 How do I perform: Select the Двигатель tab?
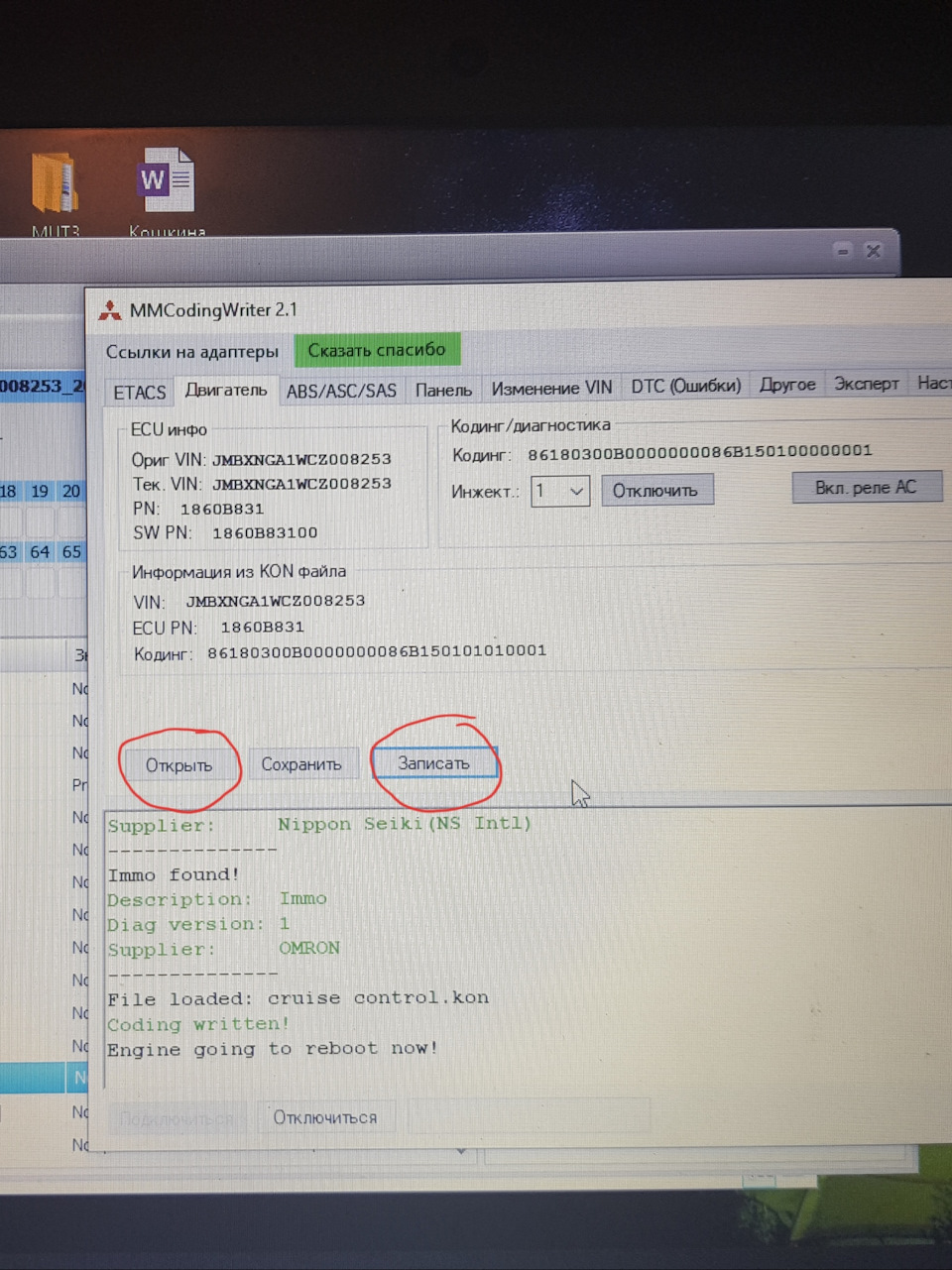click(226, 391)
